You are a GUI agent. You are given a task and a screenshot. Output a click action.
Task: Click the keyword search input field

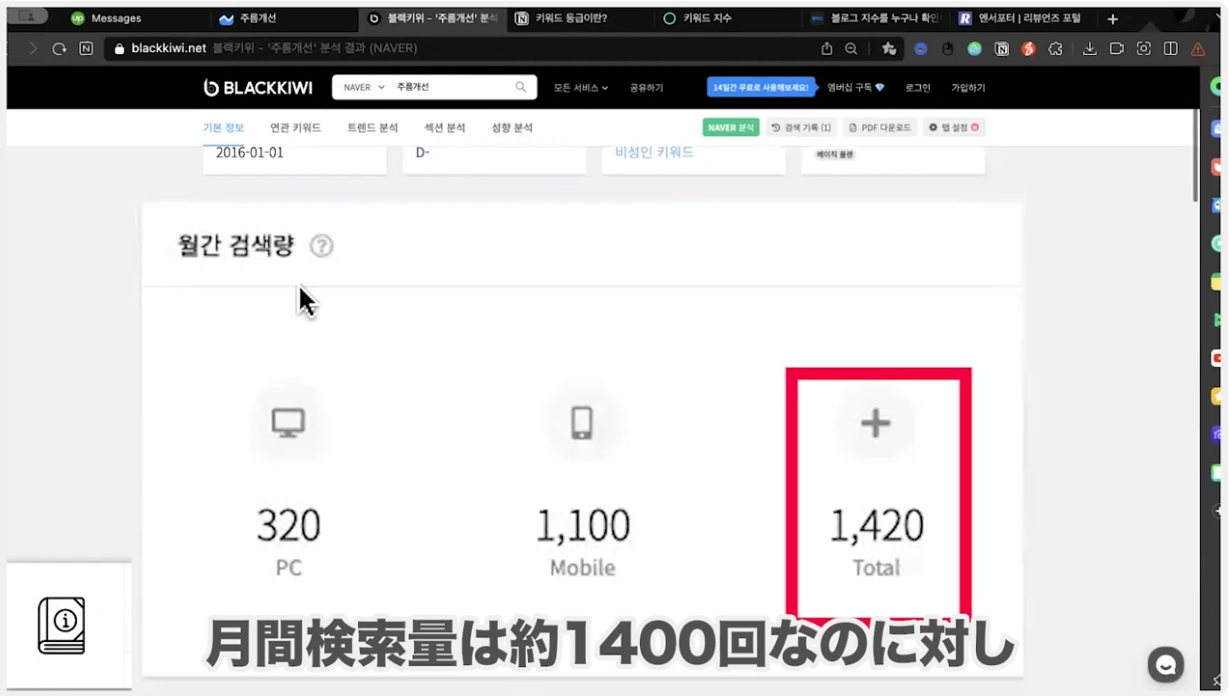click(450, 88)
